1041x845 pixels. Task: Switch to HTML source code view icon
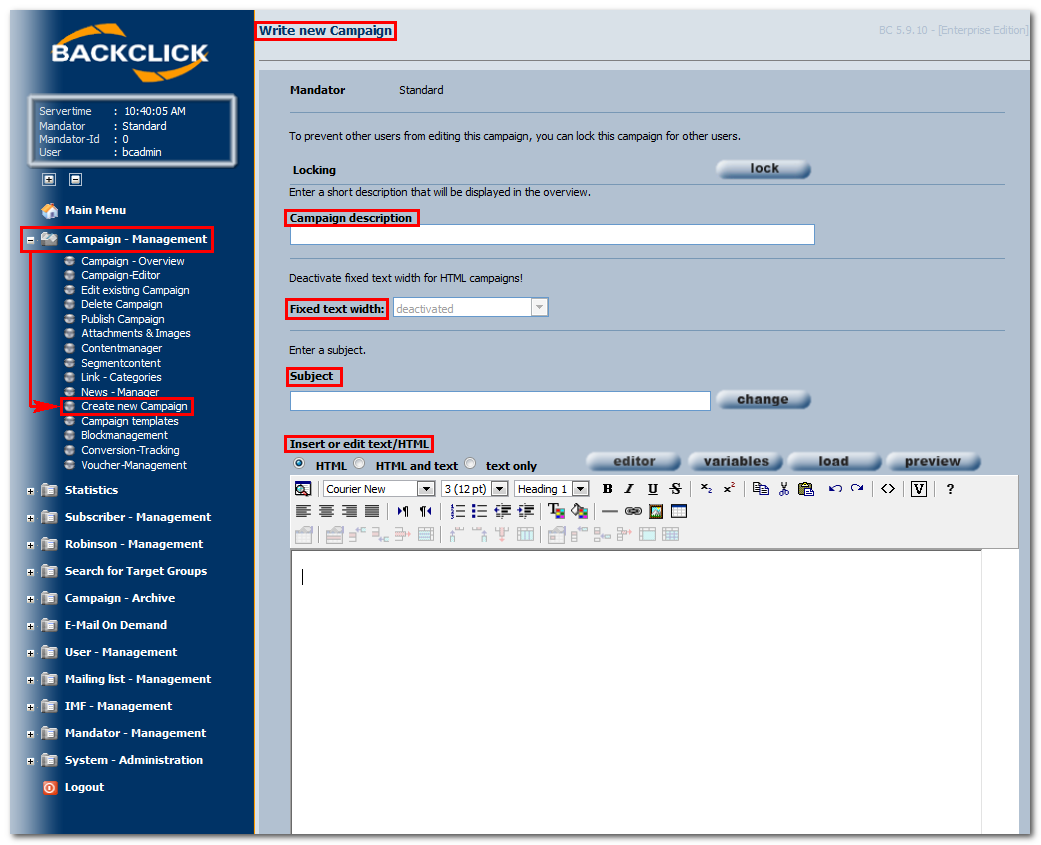pyautogui.click(x=888, y=489)
